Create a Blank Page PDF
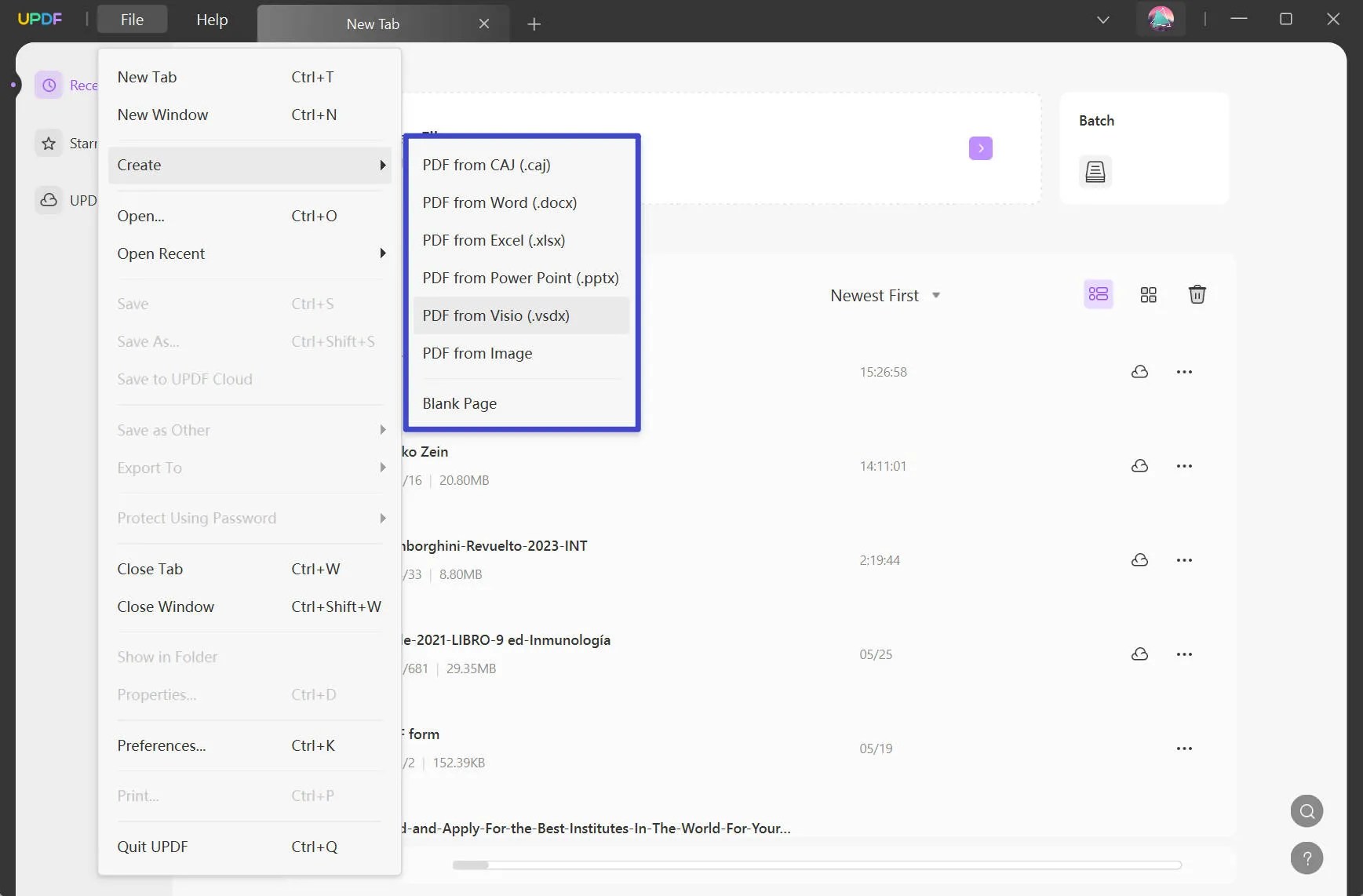The width and height of the screenshot is (1363, 896). (459, 403)
